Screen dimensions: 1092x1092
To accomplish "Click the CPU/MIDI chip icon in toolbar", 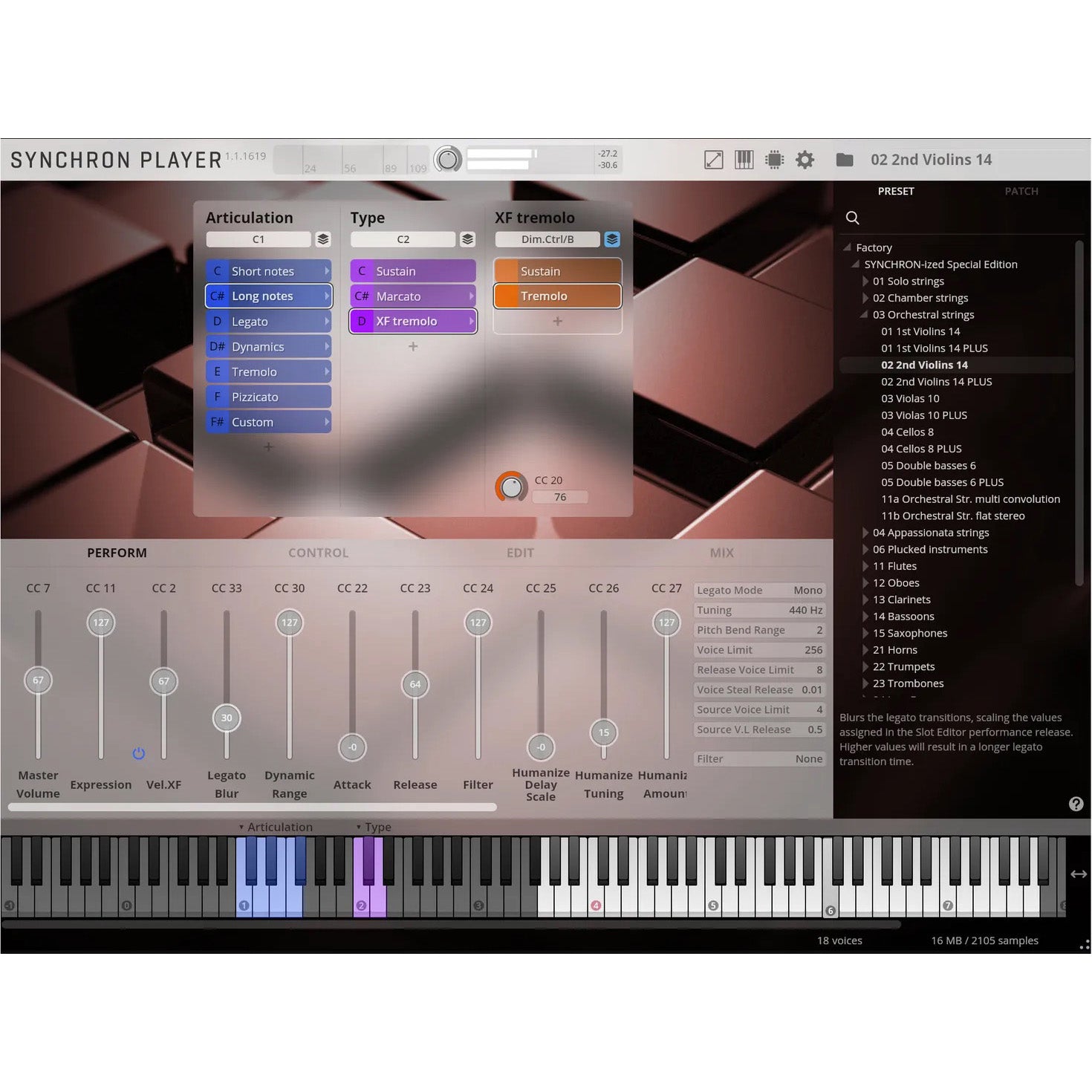I will click(x=774, y=159).
